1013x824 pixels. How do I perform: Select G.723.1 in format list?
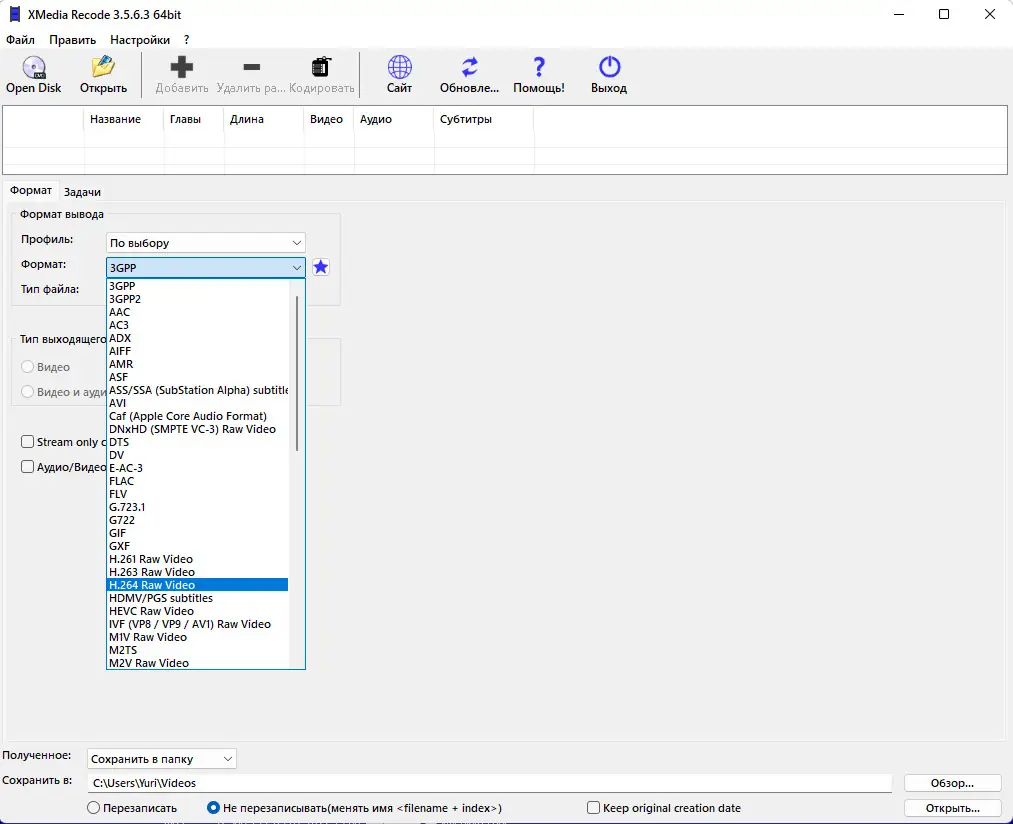(x=197, y=507)
